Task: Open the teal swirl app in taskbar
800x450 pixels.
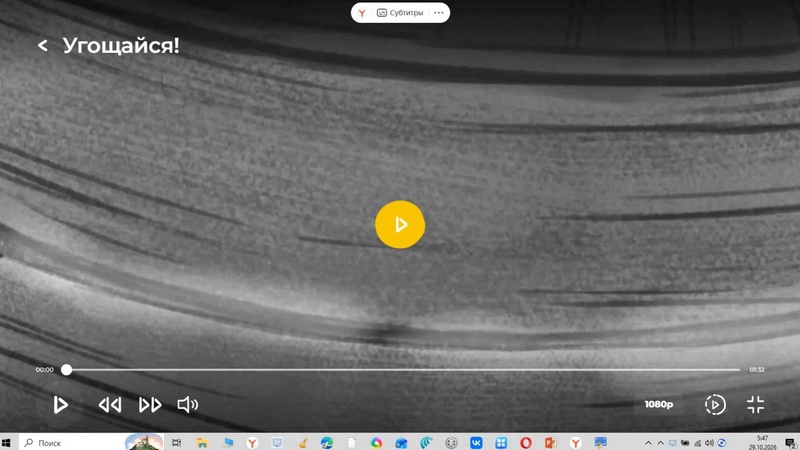Action: pyautogui.click(x=426, y=442)
